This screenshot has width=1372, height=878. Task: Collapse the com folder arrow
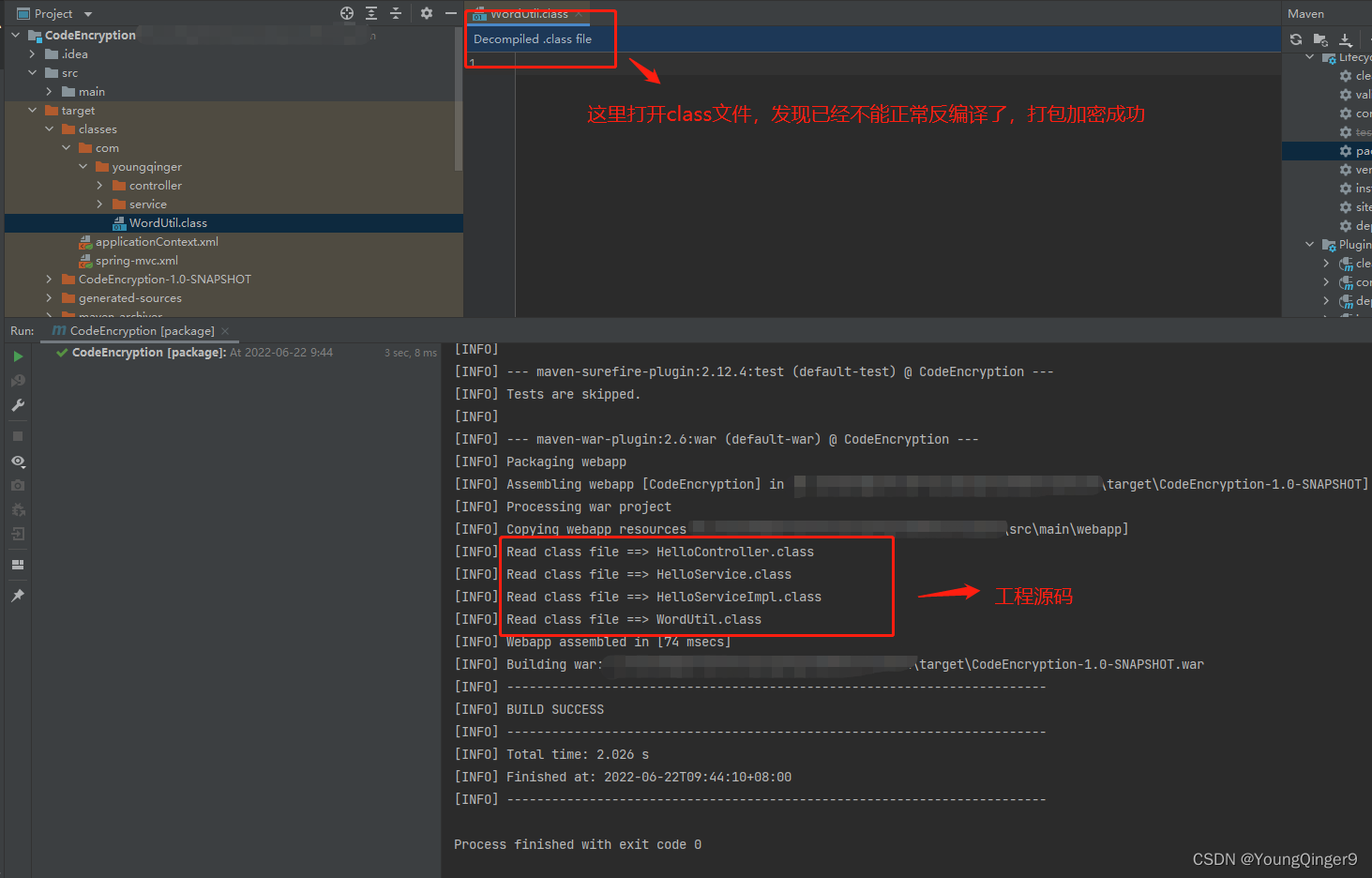click(66, 147)
